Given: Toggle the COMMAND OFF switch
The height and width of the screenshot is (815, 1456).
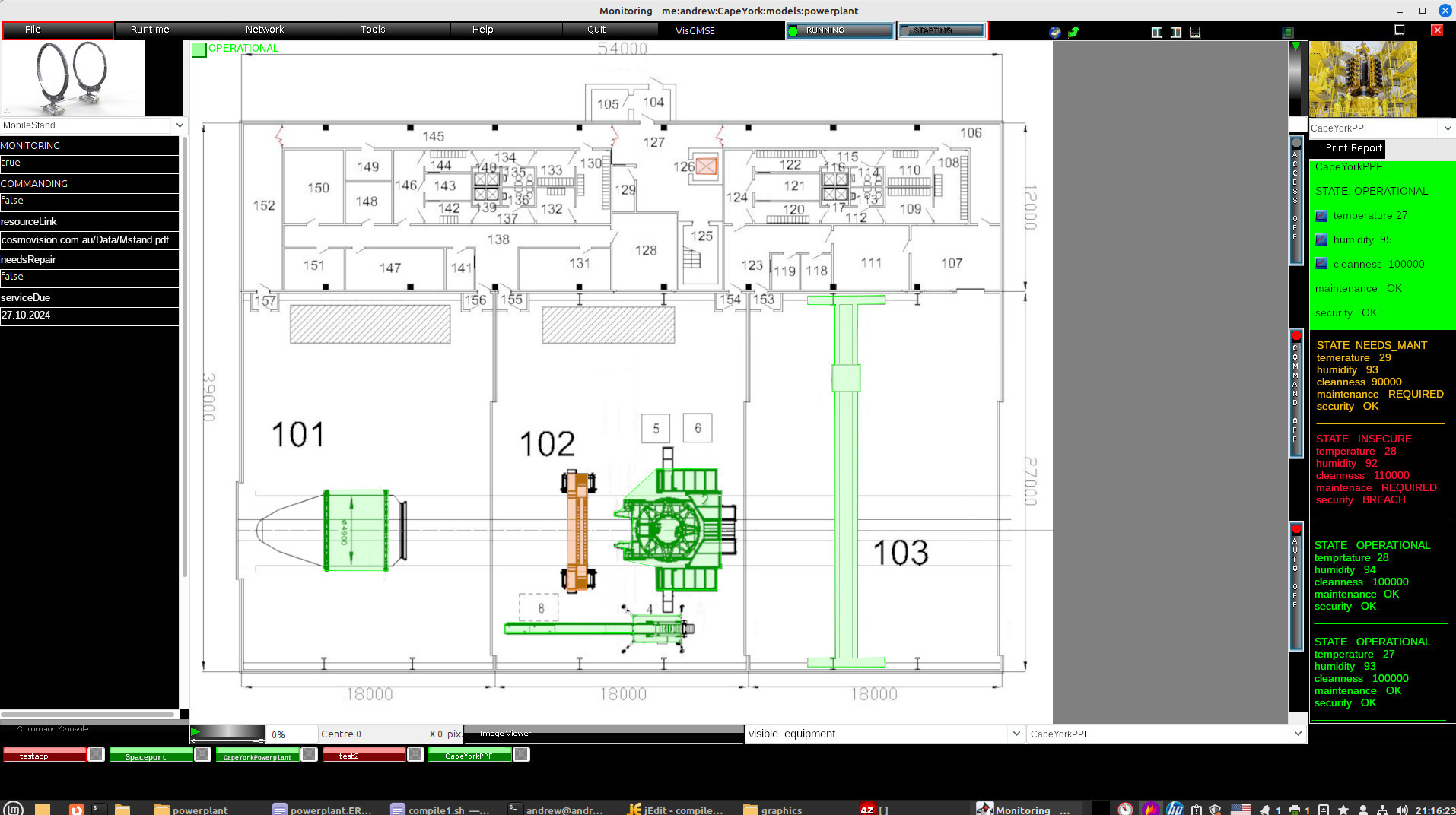Looking at the screenshot, I should [1295, 393].
